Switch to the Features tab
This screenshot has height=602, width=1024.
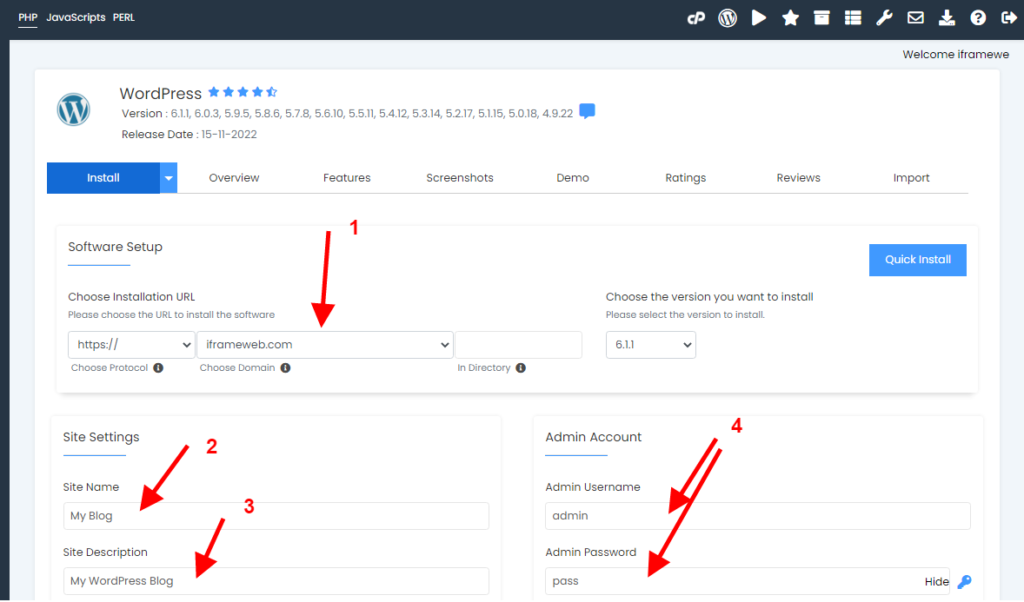pos(347,178)
